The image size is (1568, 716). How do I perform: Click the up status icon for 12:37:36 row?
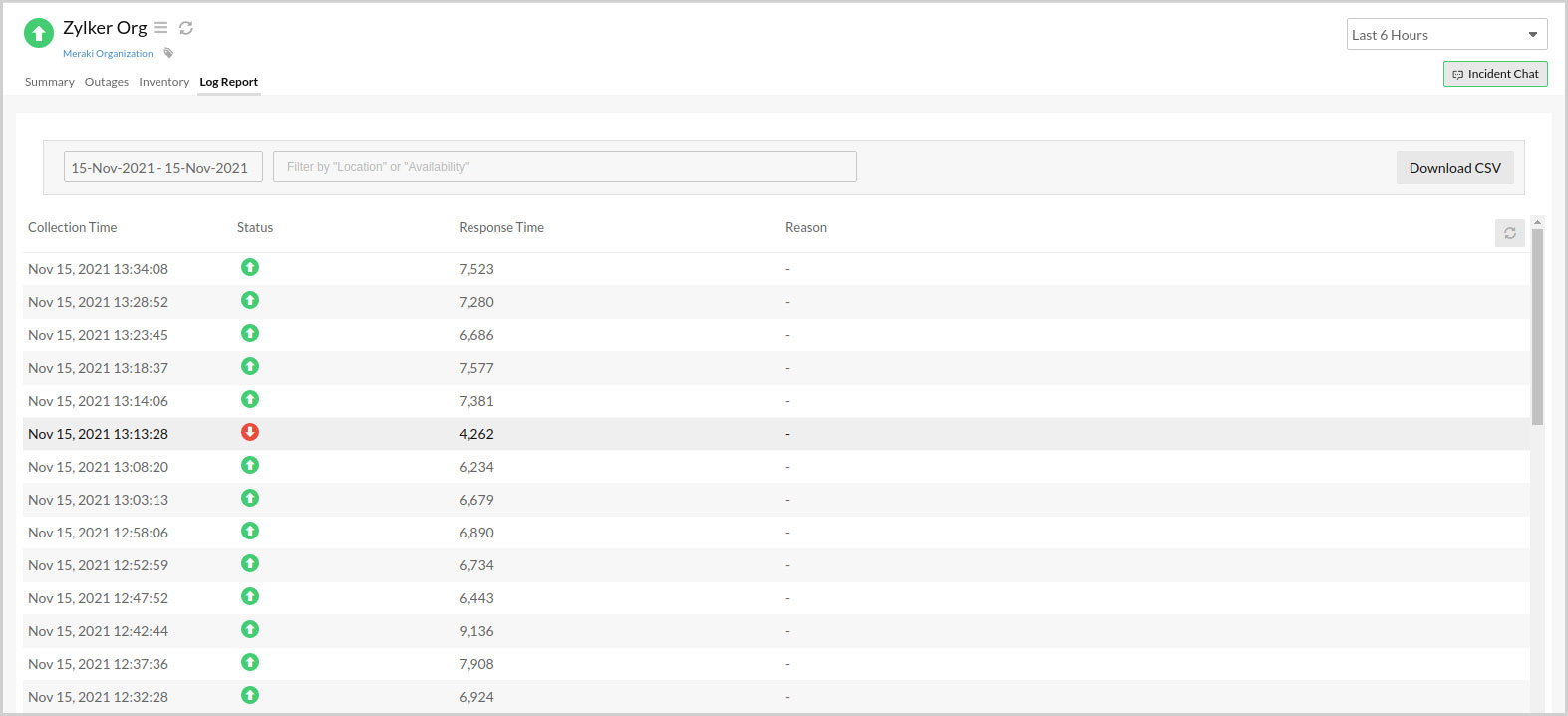coord(250,662)
